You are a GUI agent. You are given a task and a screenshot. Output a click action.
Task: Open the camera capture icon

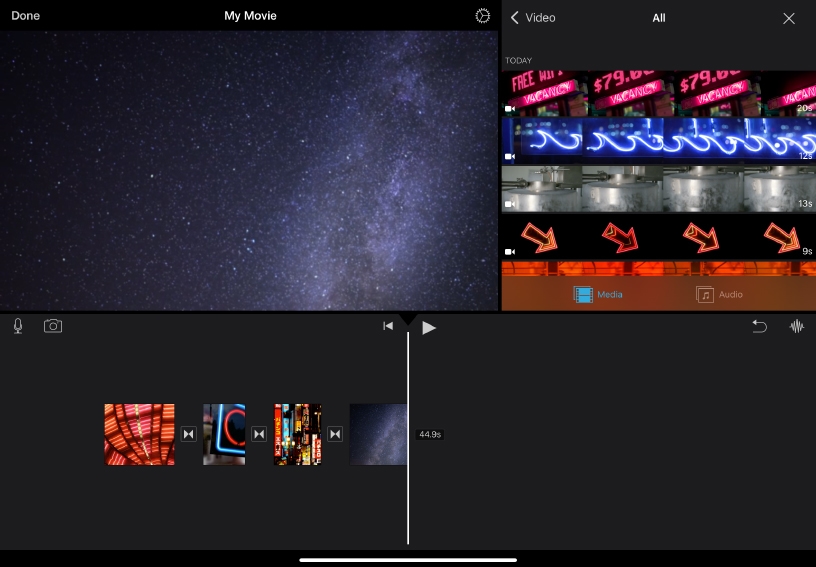click(53, 326)
